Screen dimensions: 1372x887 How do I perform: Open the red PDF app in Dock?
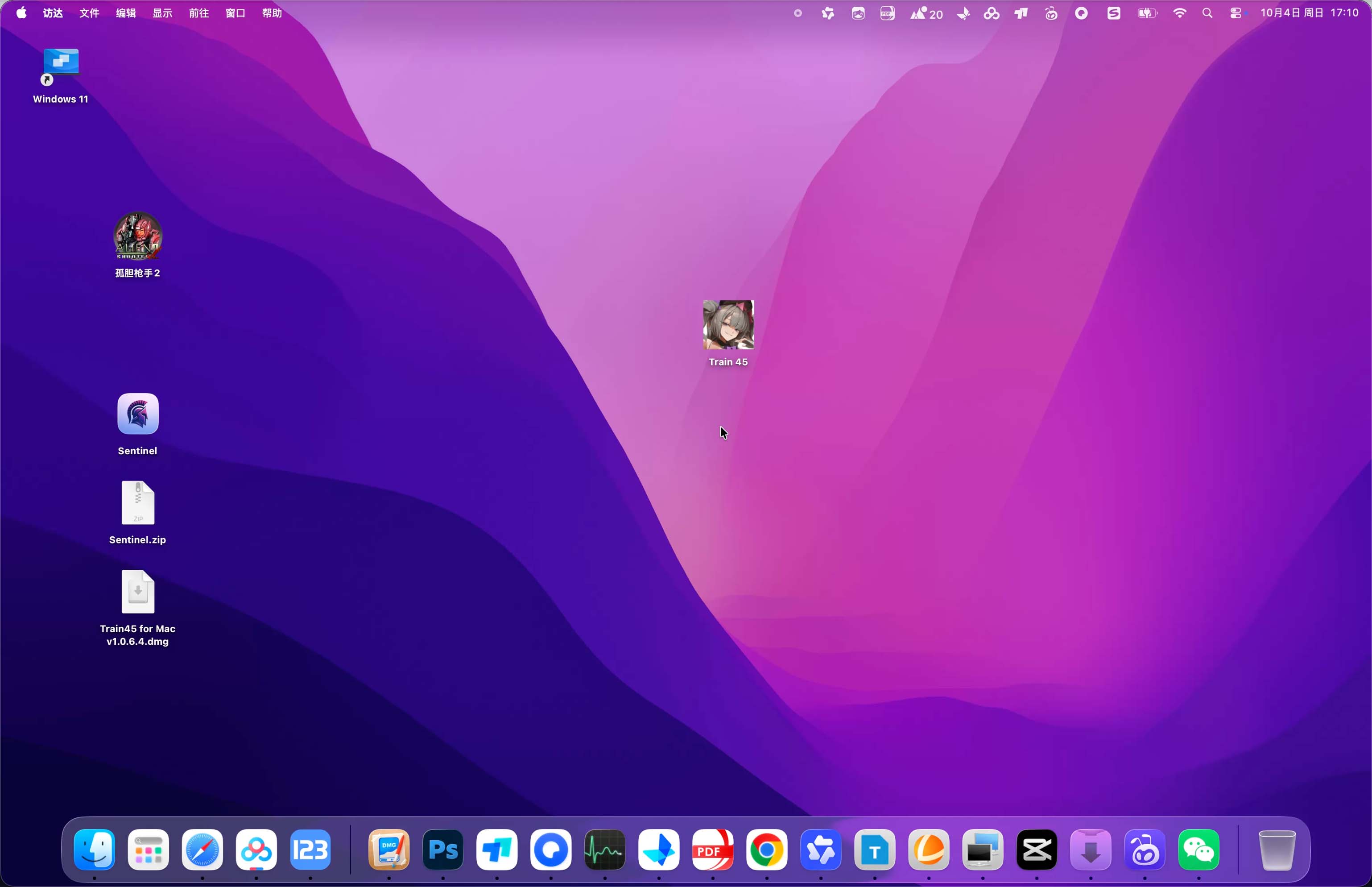pos(713,850)
